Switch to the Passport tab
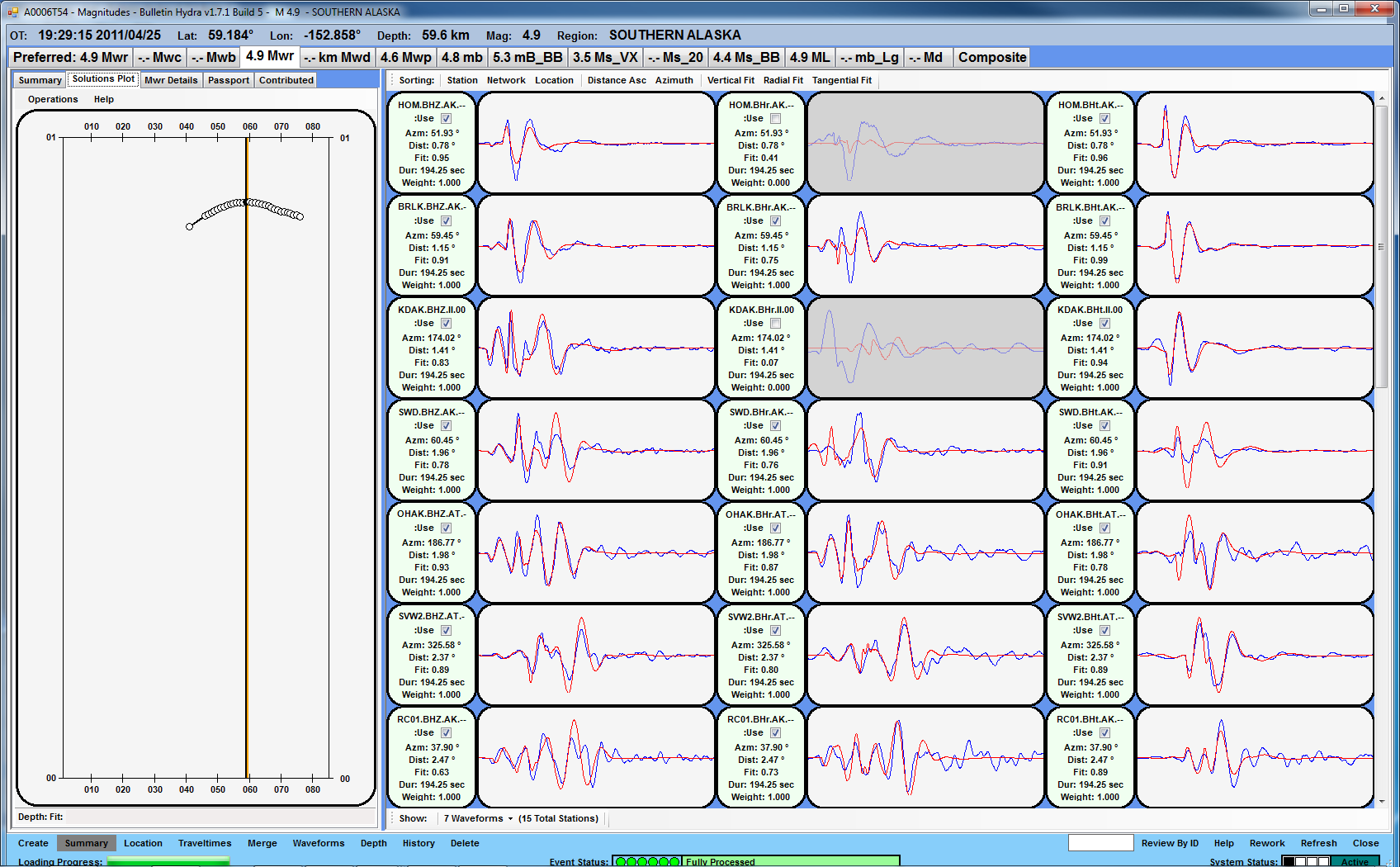Screen dimensions: 1400x867 (x=229, y=80)
